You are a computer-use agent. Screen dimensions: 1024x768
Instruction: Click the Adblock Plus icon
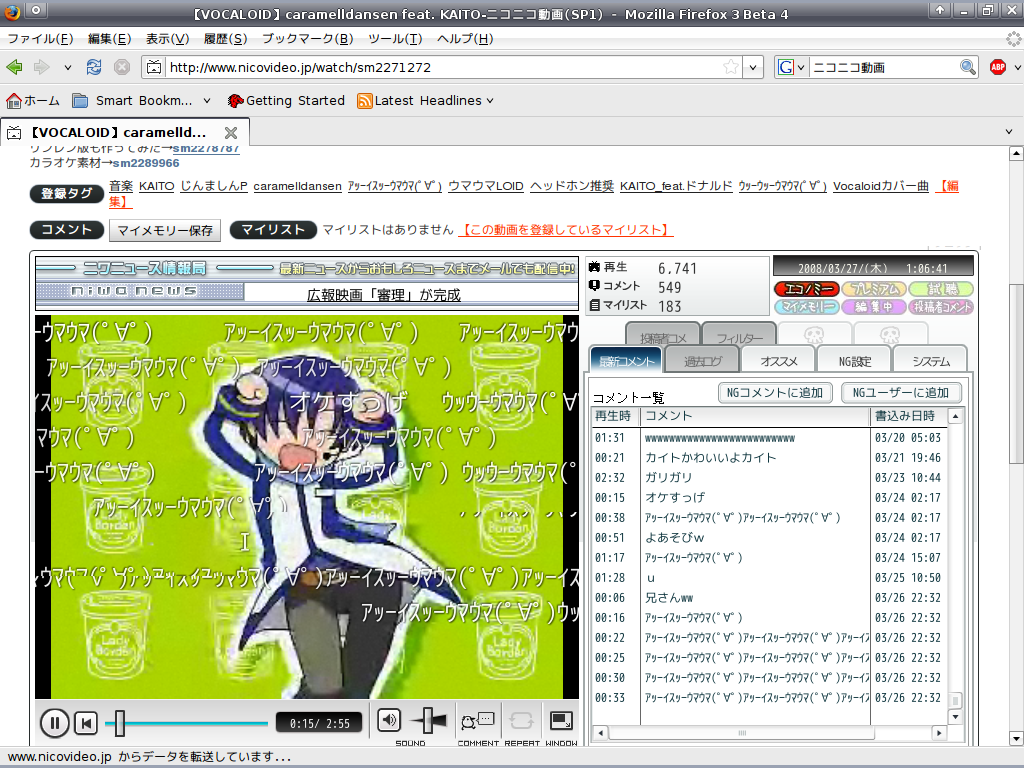(x=997, y=67)
